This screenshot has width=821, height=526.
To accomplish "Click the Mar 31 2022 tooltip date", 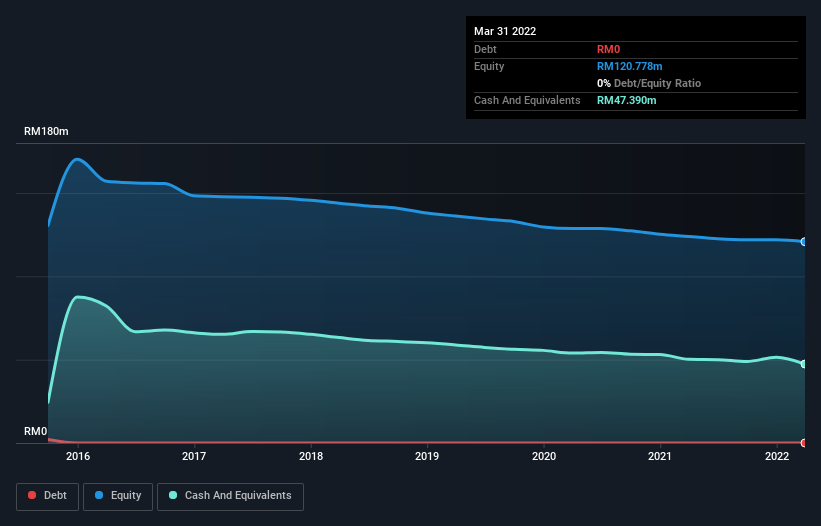I will [505, 31].
